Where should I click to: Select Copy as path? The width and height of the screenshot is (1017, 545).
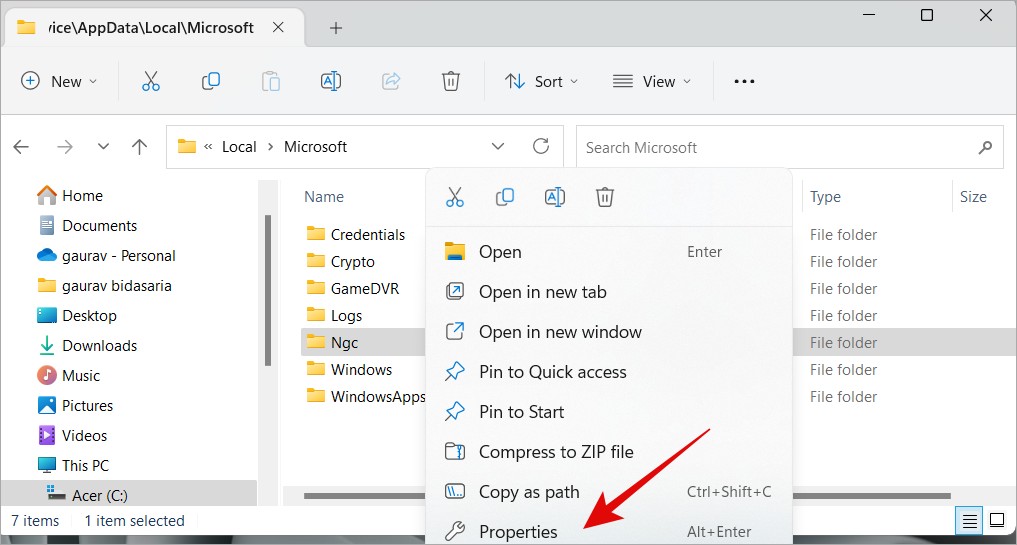pos(609,492)
